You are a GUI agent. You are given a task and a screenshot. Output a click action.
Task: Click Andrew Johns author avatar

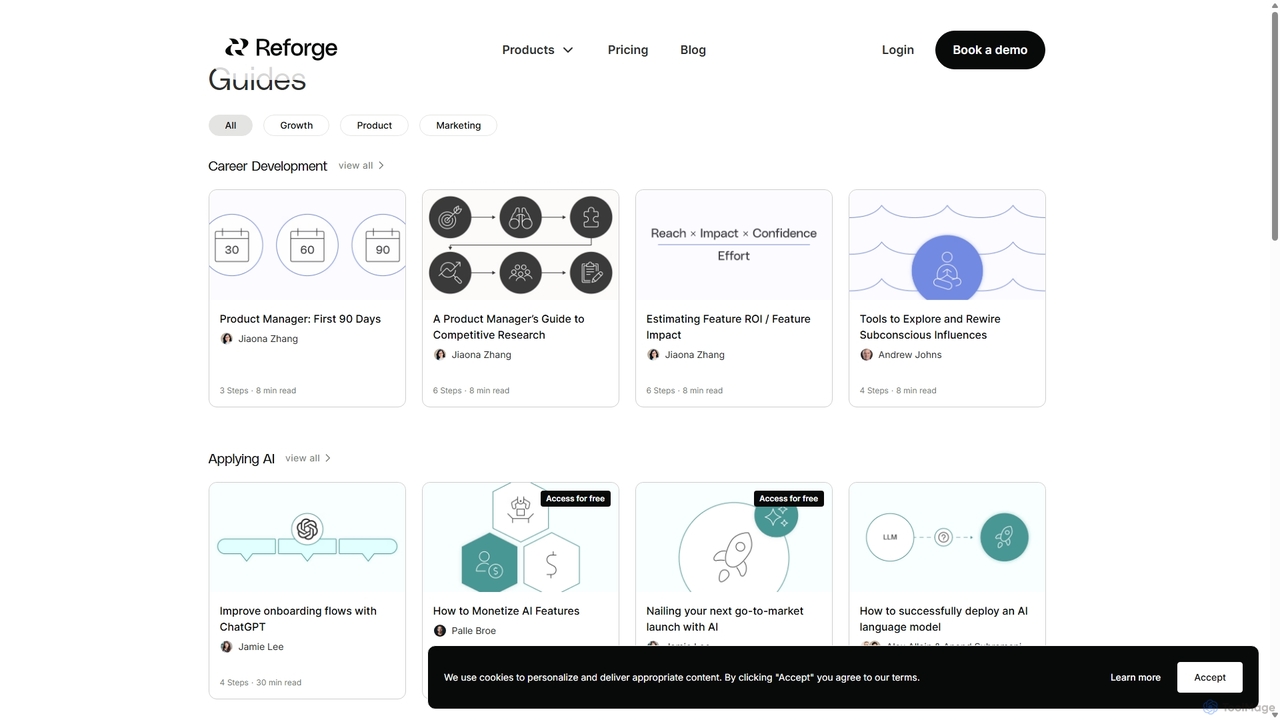point(866,355)
